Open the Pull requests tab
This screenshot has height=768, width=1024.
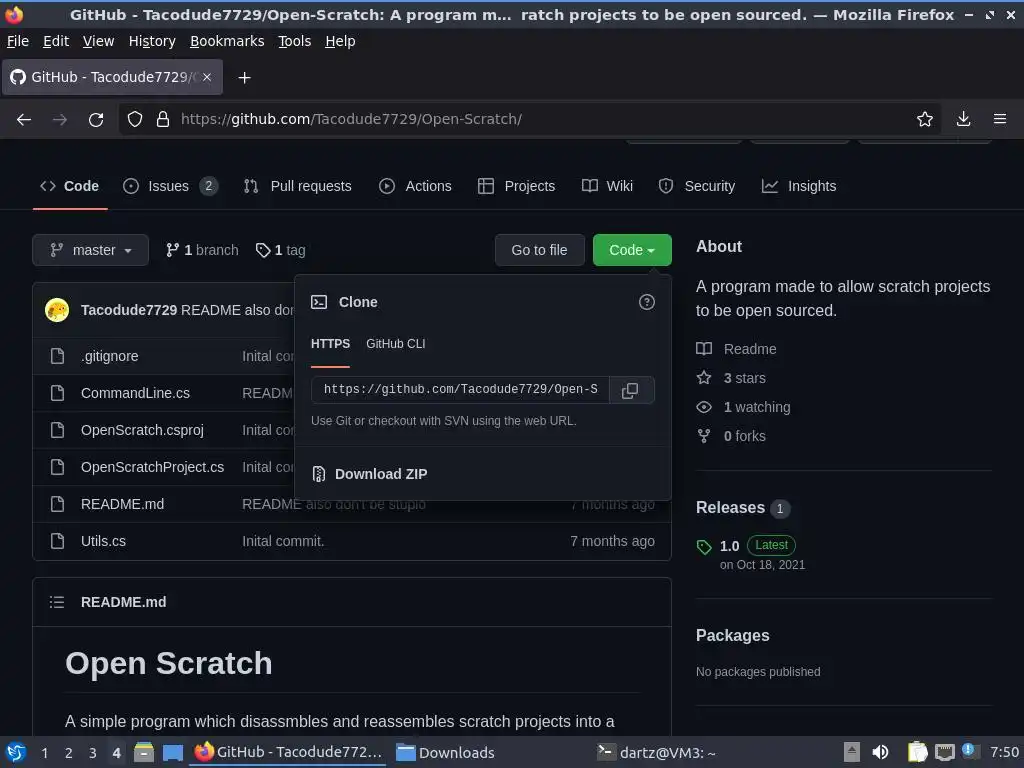pos(298,187)
